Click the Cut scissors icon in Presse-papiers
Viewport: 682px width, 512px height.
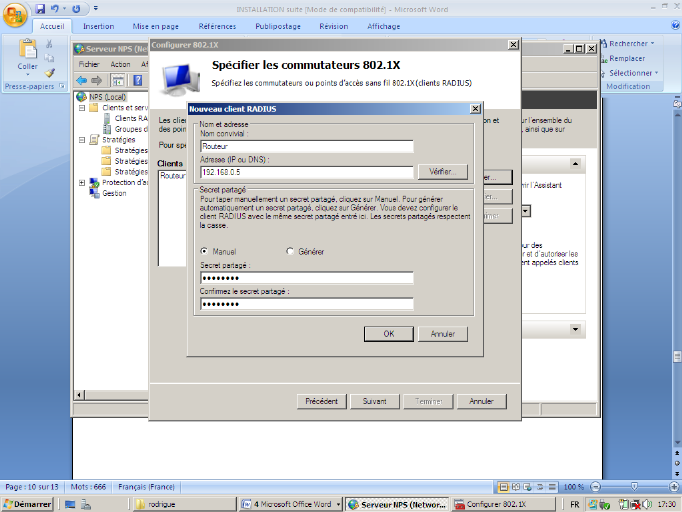[49, 44]
